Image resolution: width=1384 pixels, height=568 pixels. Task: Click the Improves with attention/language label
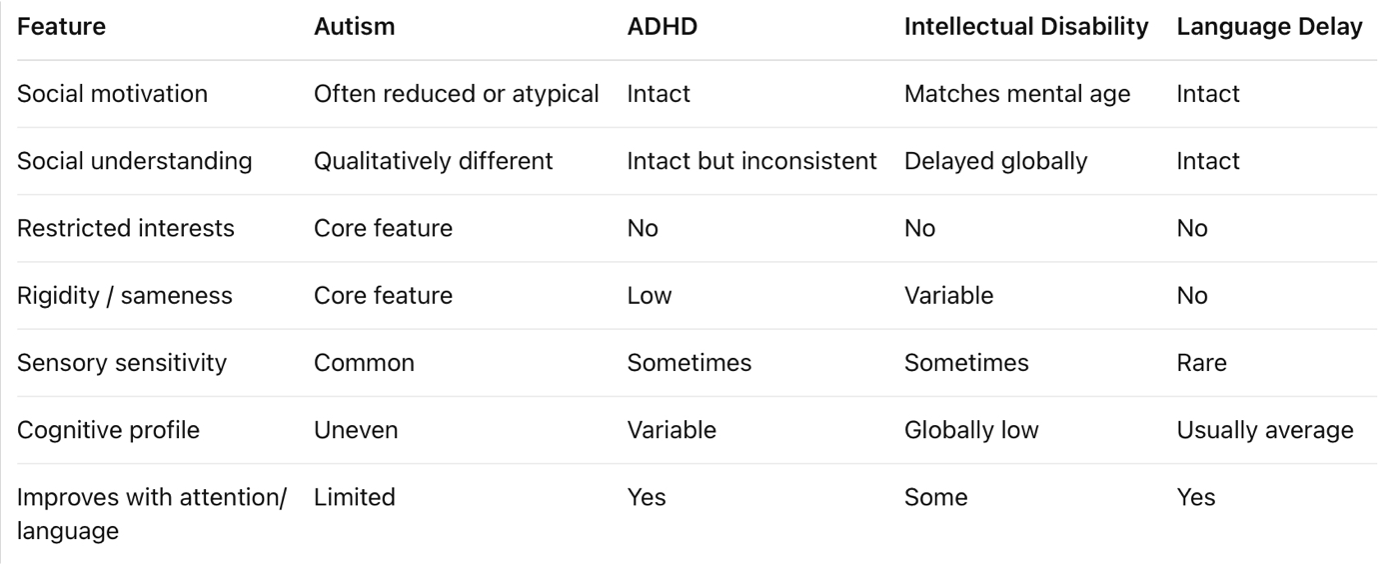(151, 513)
